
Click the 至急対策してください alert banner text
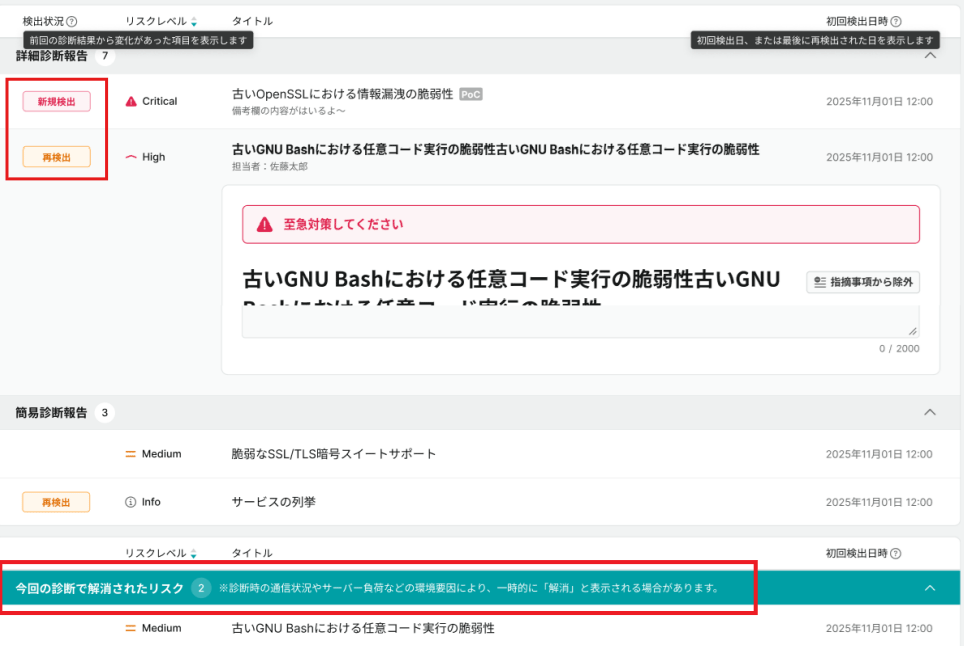click(343, 224)
